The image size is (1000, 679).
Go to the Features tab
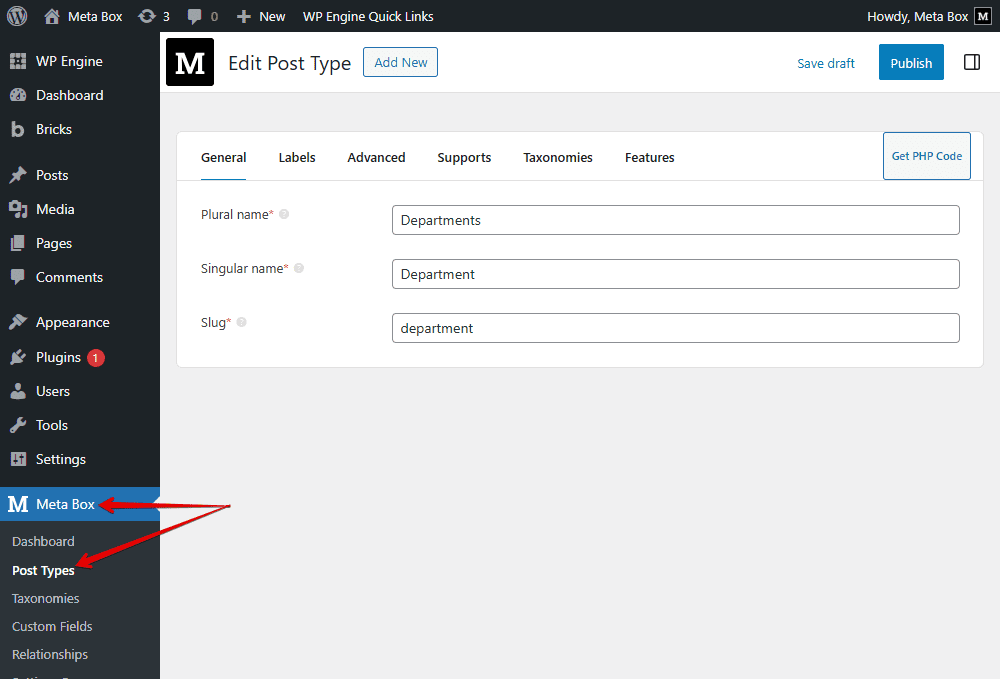point(649,157)
